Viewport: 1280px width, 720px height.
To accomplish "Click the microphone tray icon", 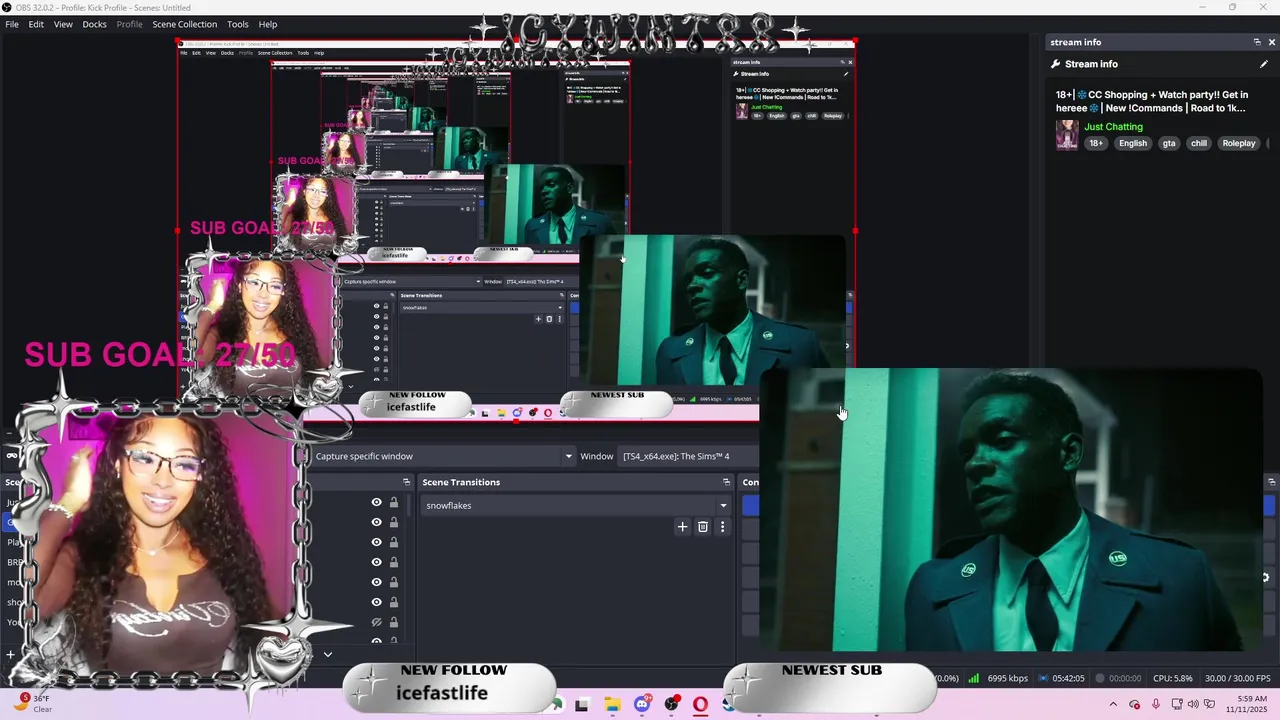I will click(1156, 705).
